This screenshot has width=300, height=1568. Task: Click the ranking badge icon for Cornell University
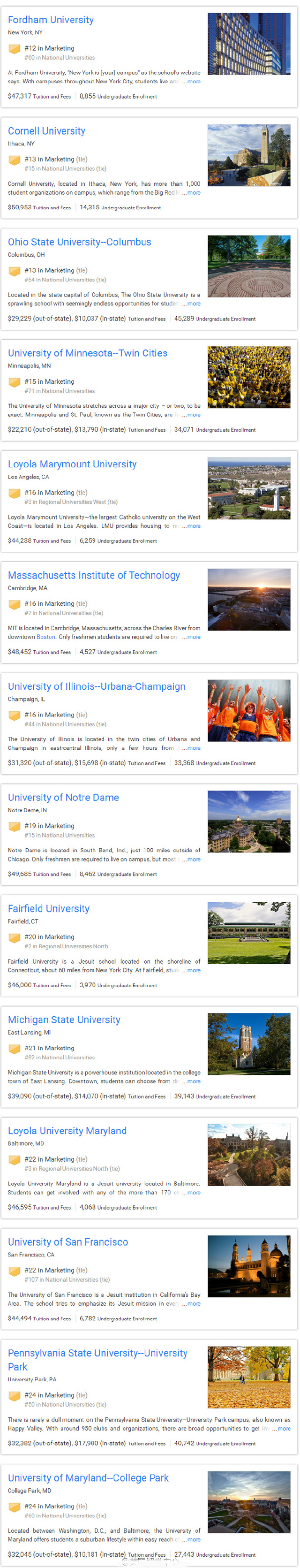[14, 160]
